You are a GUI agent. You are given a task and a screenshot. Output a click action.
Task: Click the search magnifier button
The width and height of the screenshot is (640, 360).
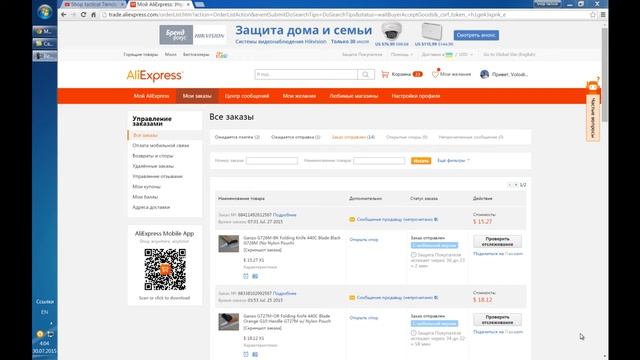(366, 74)
